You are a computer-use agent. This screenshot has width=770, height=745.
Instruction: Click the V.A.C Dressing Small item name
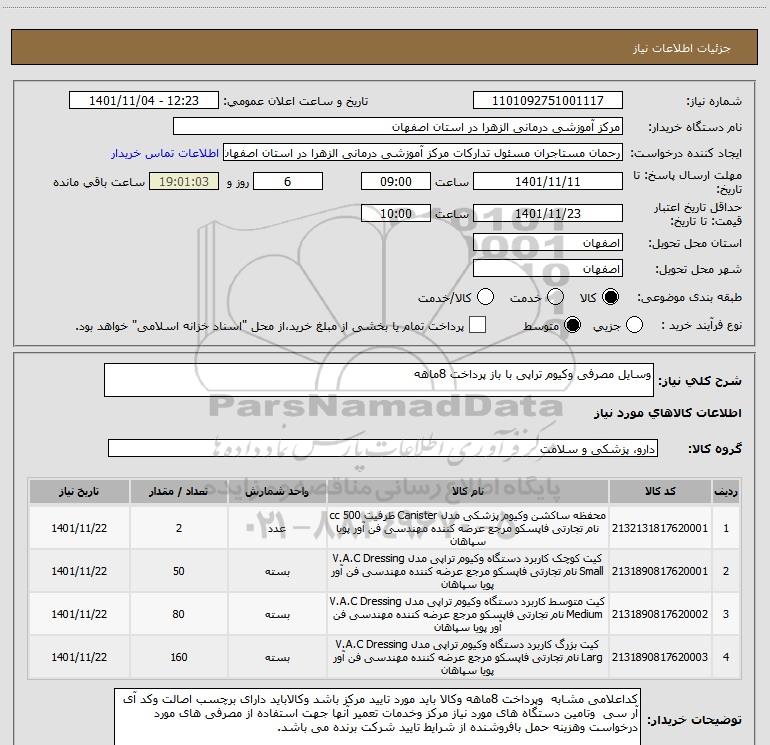468,571
